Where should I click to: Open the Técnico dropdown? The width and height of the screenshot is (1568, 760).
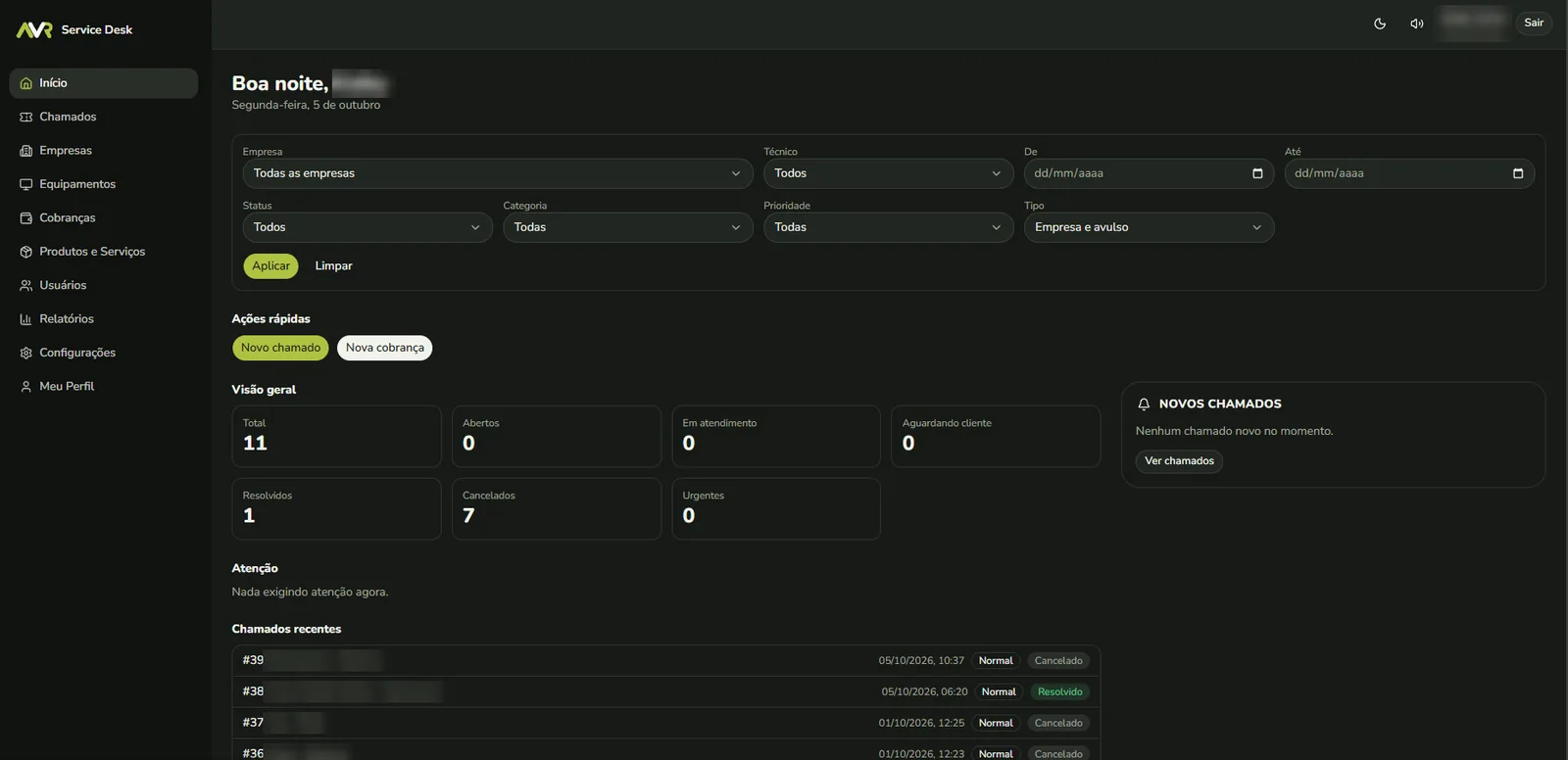click(888, 173)
